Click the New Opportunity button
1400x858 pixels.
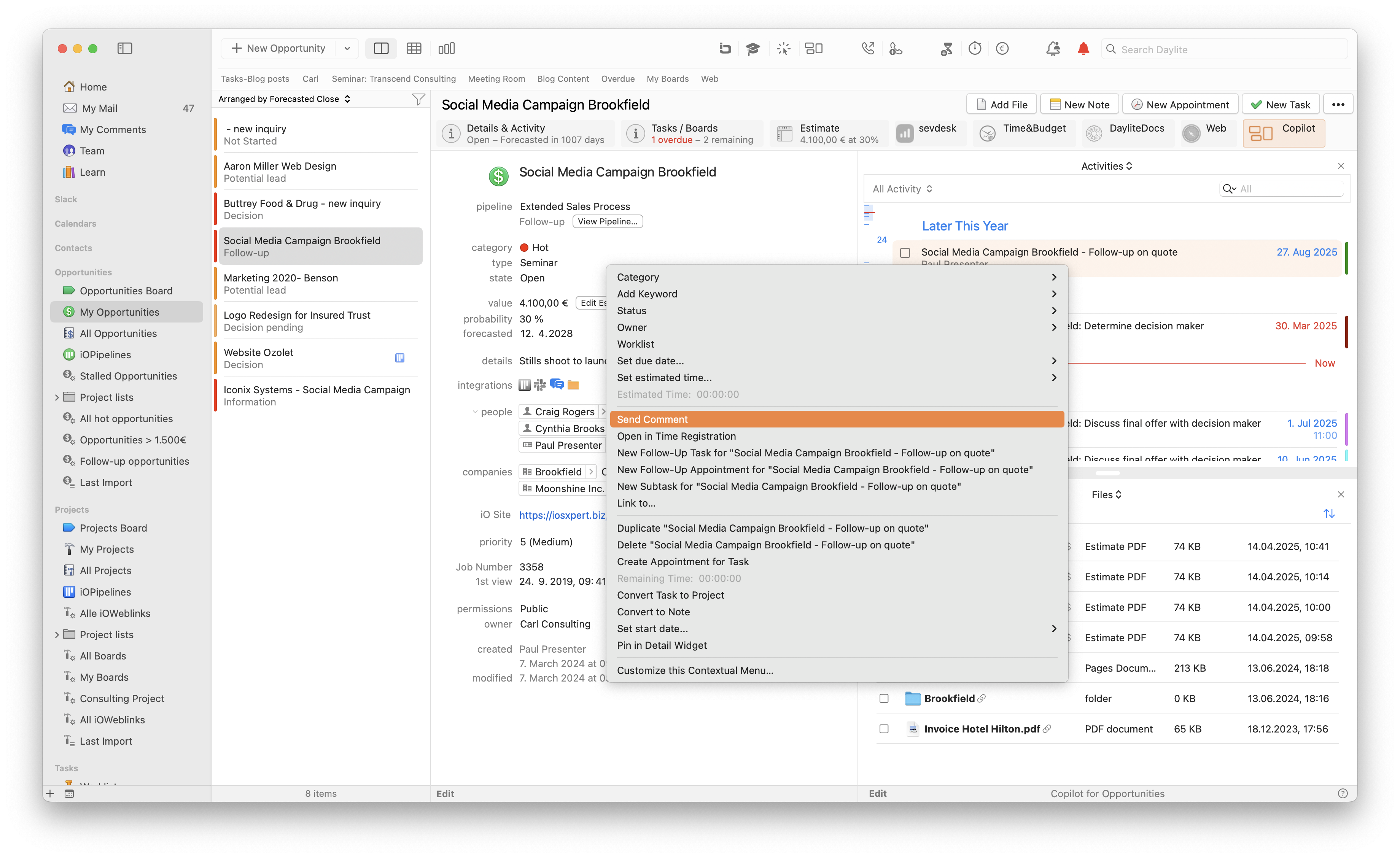278,48
